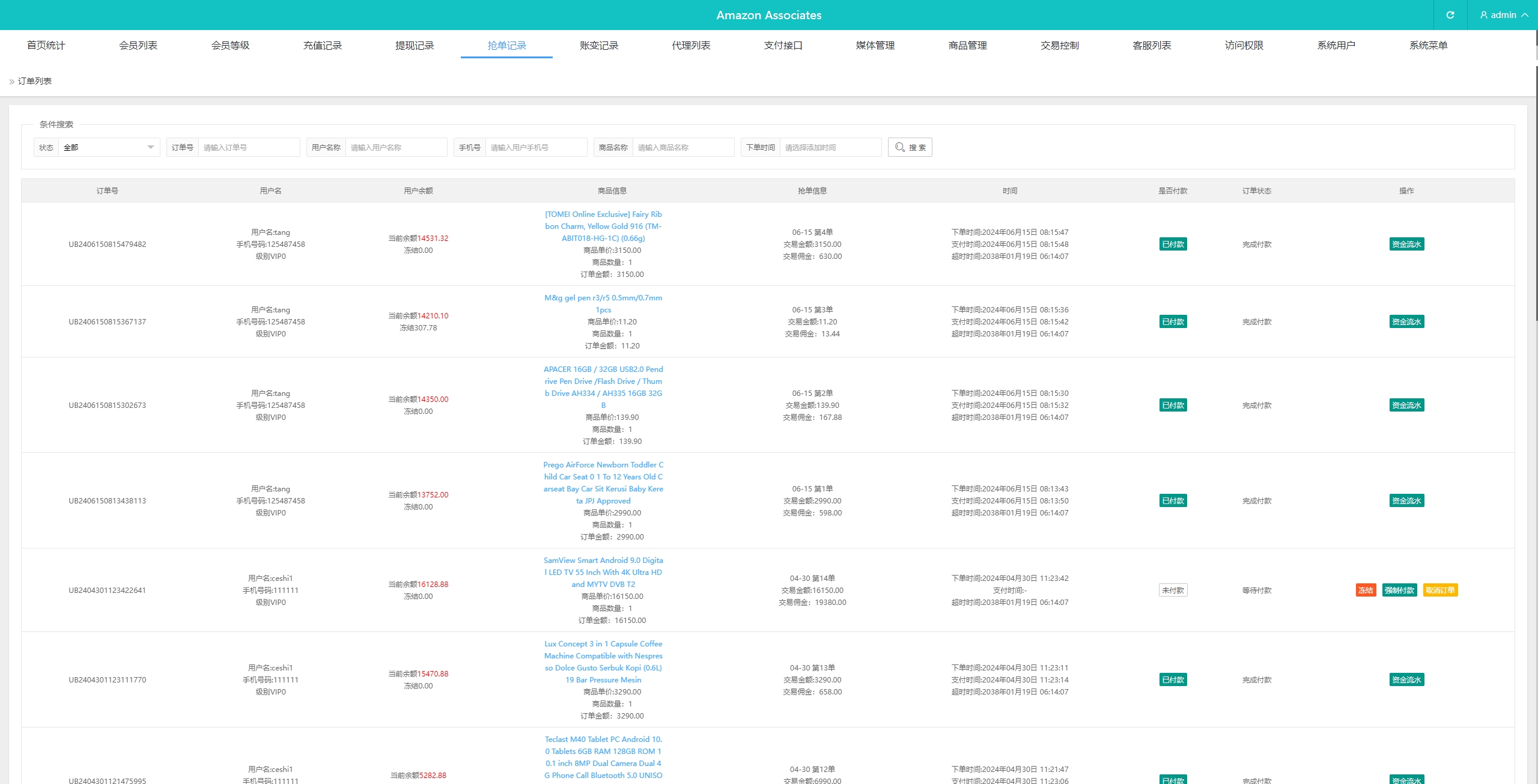Image resolution: width=1538 pixels, height=784 pixels.
Task: Open the TOMEI Fairy Ribbon Charm product link
Action: (603, 226)
